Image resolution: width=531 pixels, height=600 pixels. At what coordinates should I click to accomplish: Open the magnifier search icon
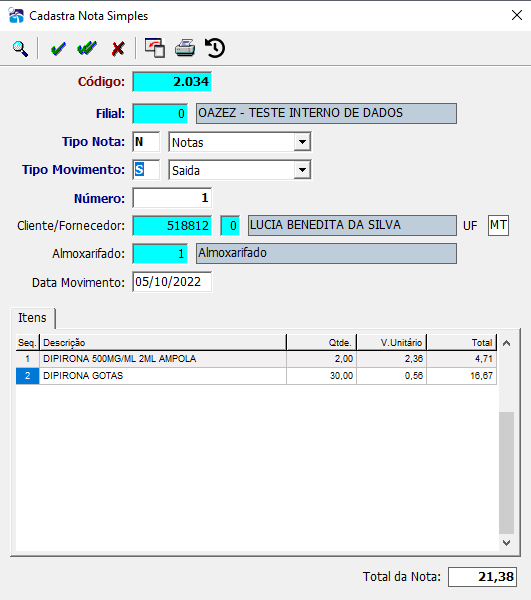click(20, 49)
